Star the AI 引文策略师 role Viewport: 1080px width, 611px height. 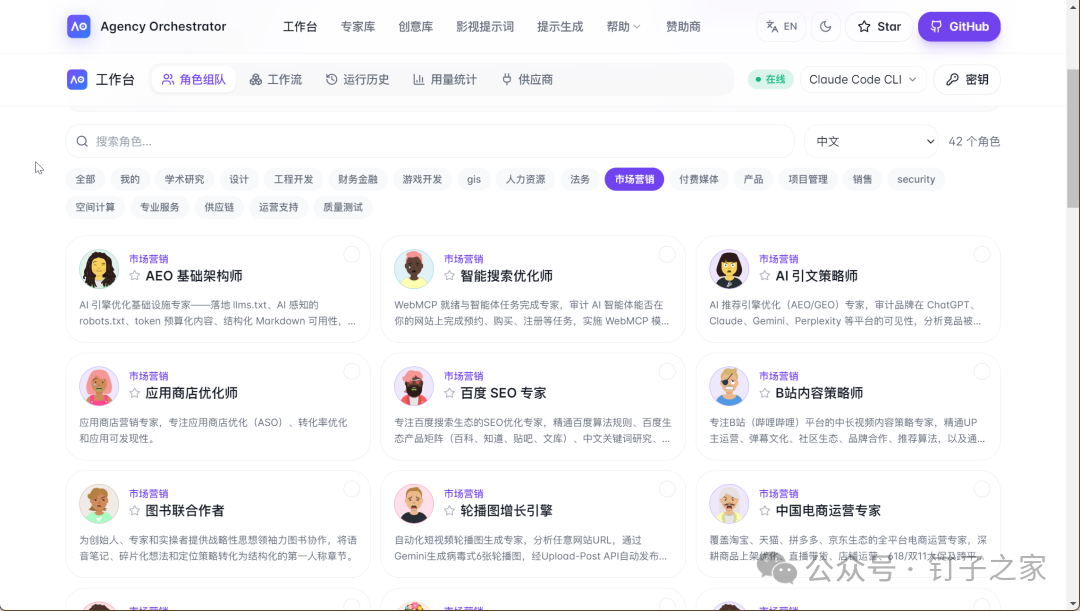[x=765, y=276]
